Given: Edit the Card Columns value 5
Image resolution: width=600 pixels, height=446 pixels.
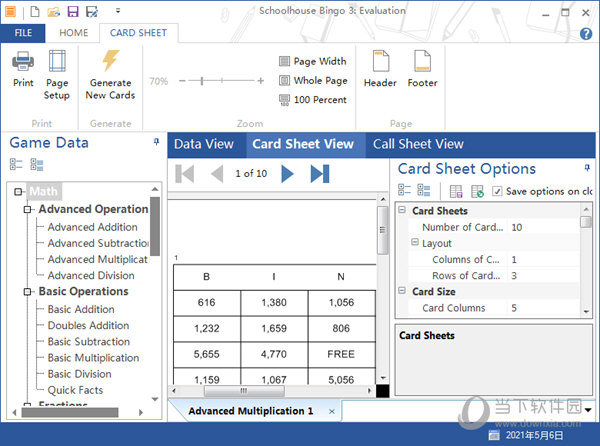Looking at the screenshot, I should pyautogui.click(x=543, y=308).
